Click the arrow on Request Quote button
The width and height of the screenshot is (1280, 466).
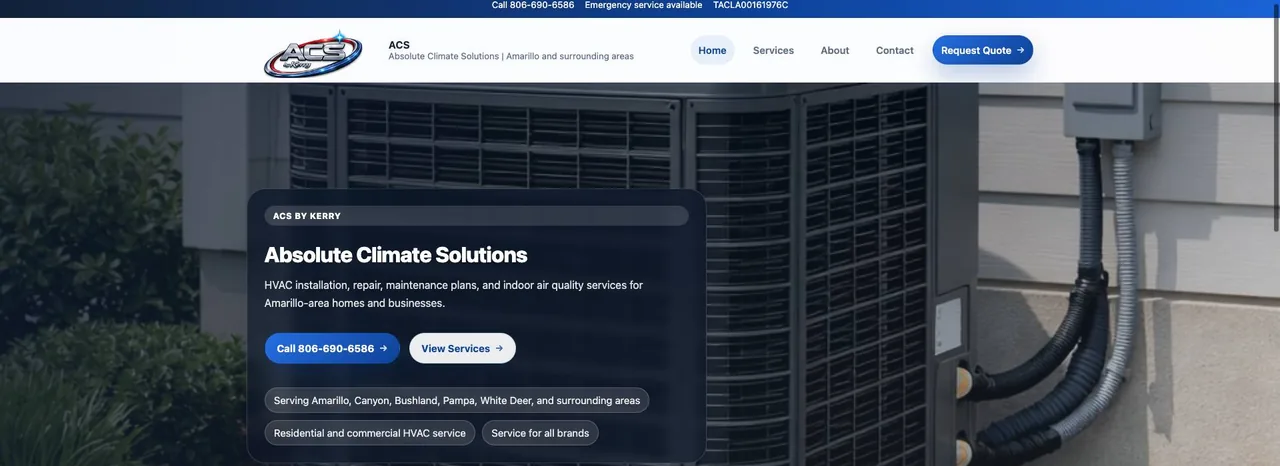point(1020,50)
